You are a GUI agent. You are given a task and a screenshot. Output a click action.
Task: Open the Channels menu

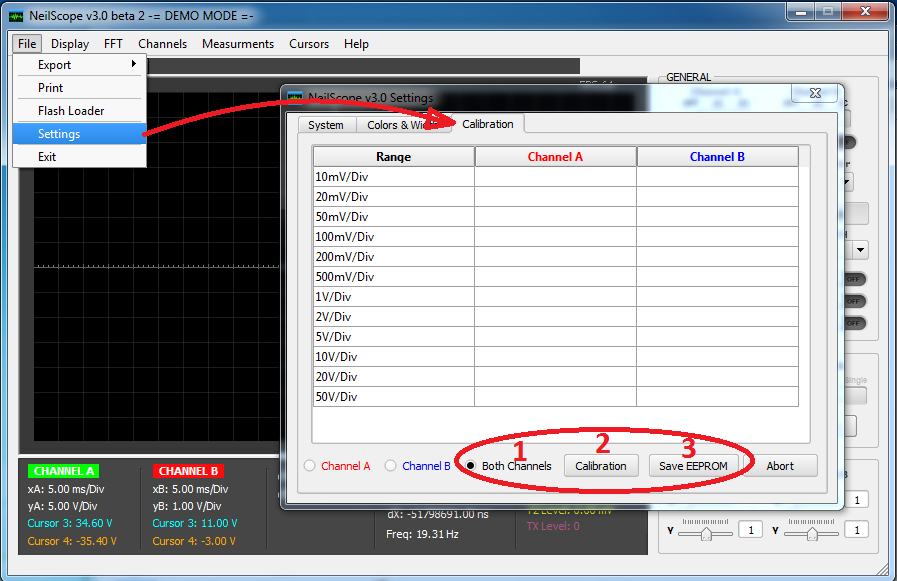pos(162,44)
